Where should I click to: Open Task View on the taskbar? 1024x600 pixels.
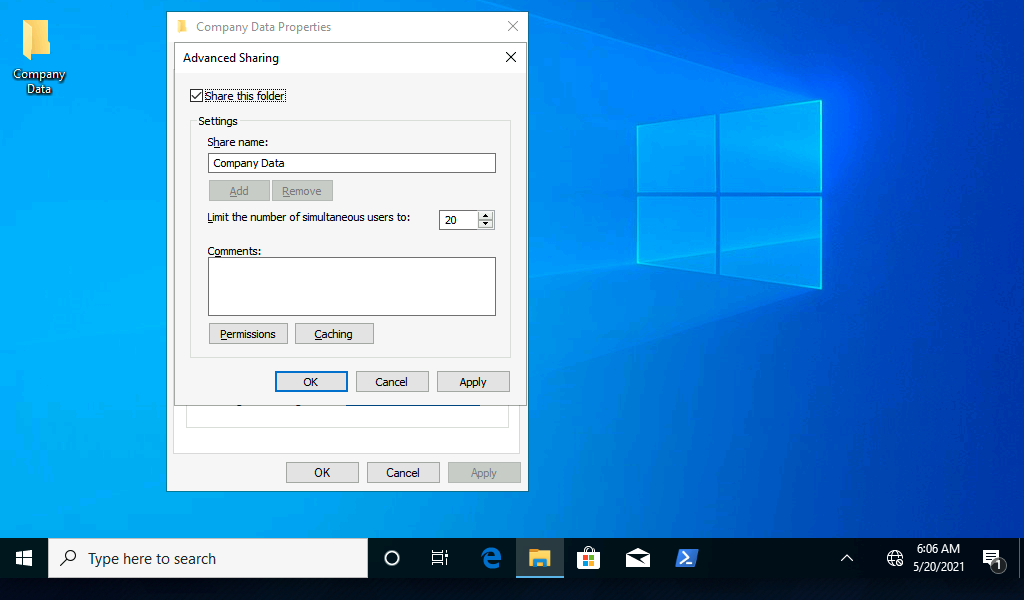(x=440, y=558)
